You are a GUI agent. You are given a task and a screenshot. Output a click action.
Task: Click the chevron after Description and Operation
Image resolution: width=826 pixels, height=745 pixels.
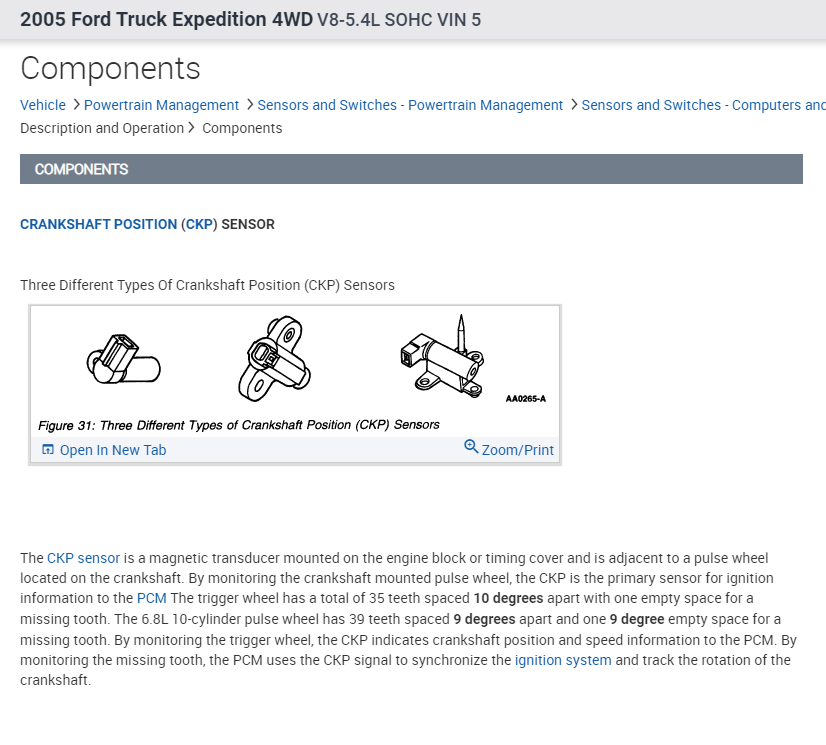point(191,128)
